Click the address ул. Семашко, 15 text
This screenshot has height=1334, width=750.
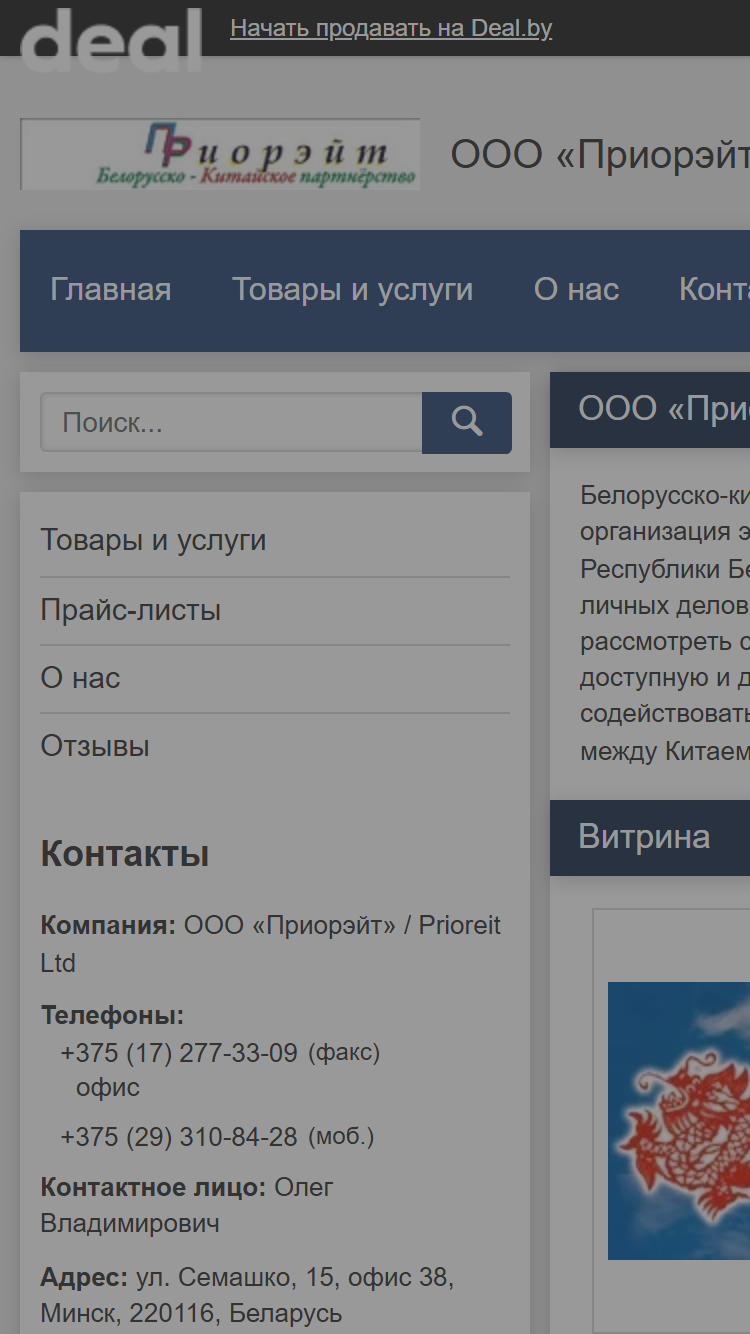tap(247, 1295)
